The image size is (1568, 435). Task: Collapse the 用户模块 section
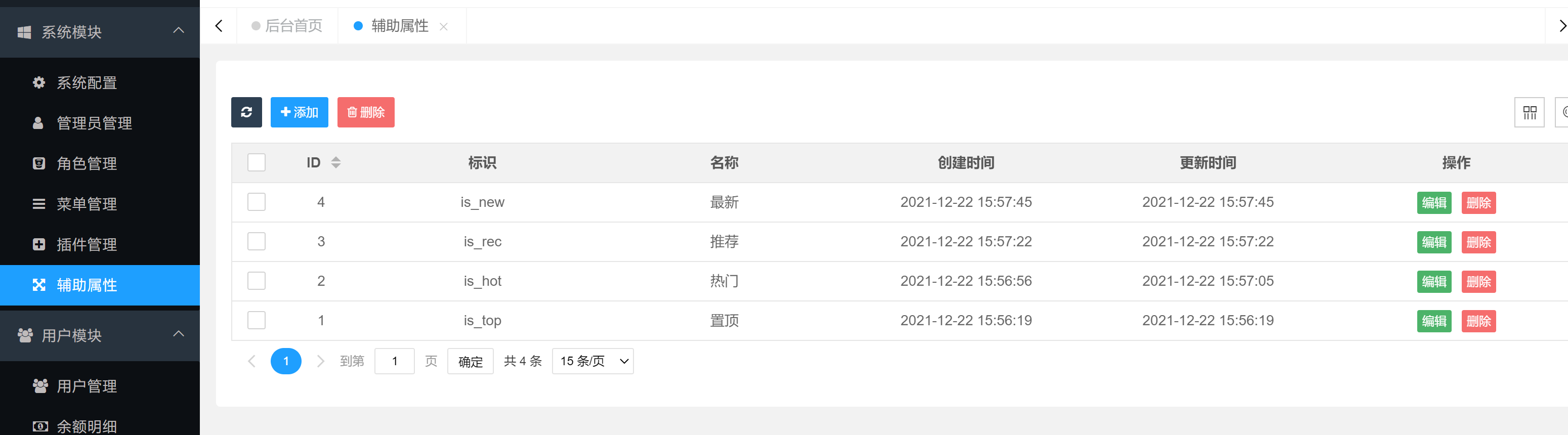[178, 333]
